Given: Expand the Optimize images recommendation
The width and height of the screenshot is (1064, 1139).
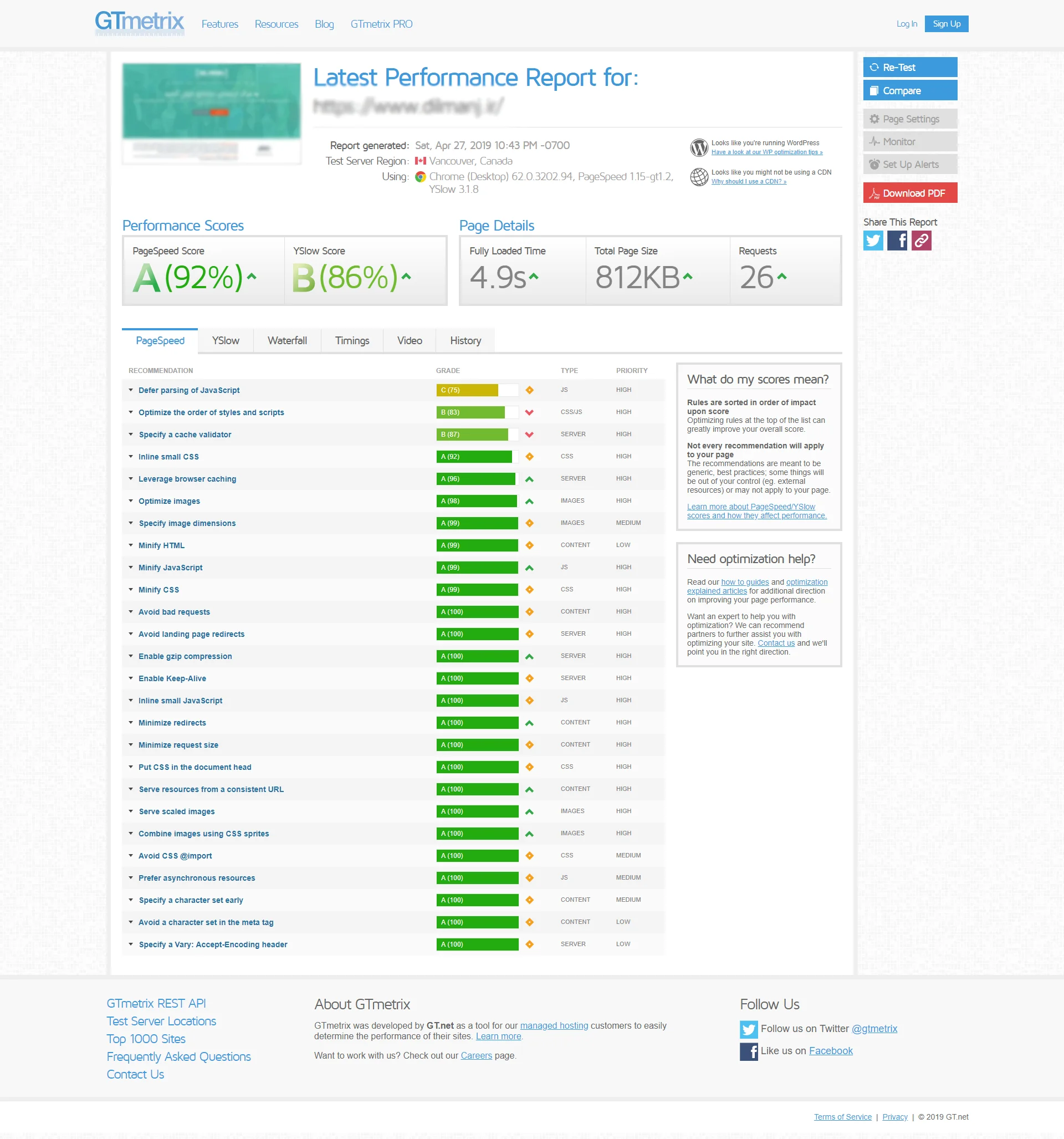Looking at the screenshot, I should tap(169, 501).
